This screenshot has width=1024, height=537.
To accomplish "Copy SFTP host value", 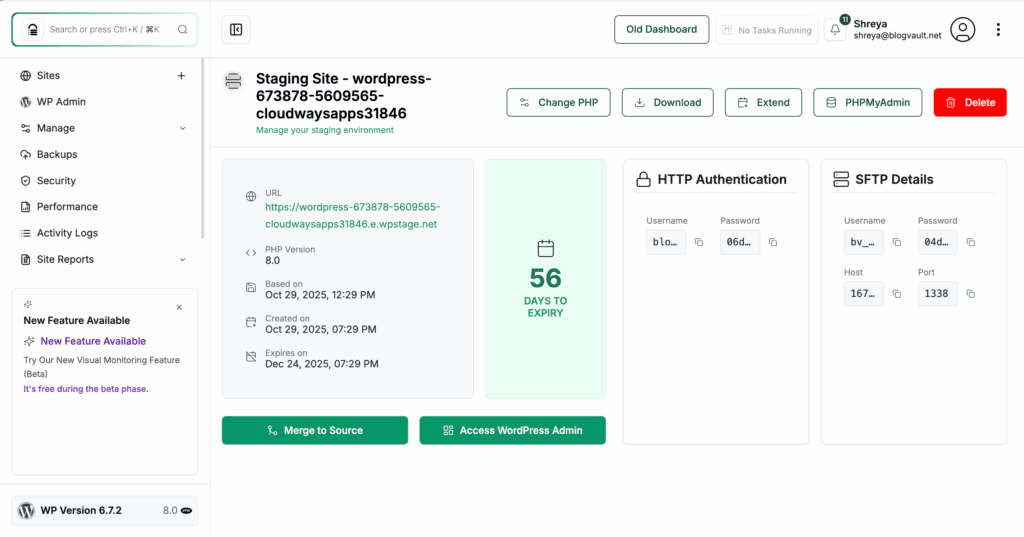I will (x=897, y=294).
